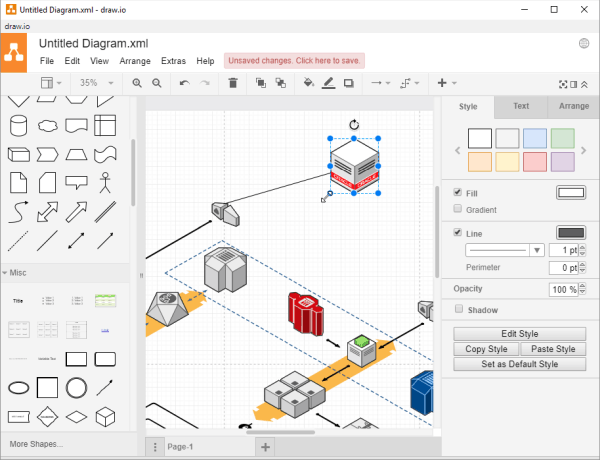Toggle the Fill checkbox
The image size is (600, 460).
pyautogui.click(x=458, y=192)
